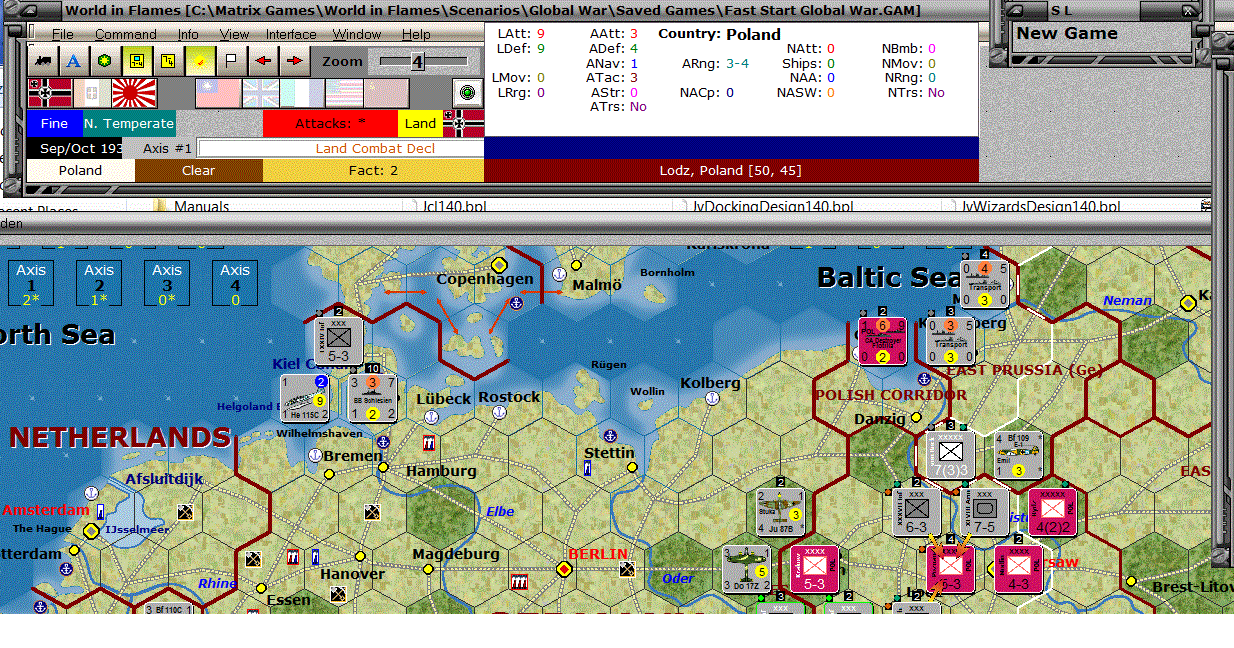Click the tank unit toolbar icon
This screenshot has height=648, width=1234.
click(x=42, y=61)
